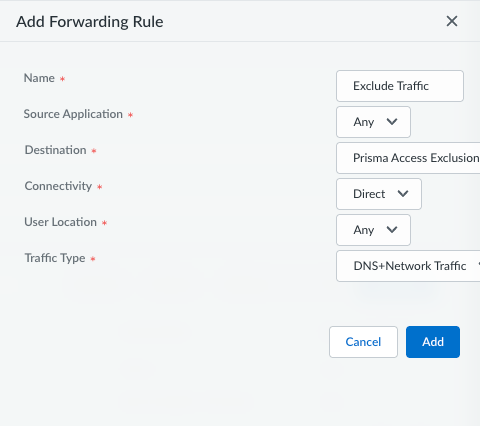Open the Source Application dropdown

(x=373, y=122)
